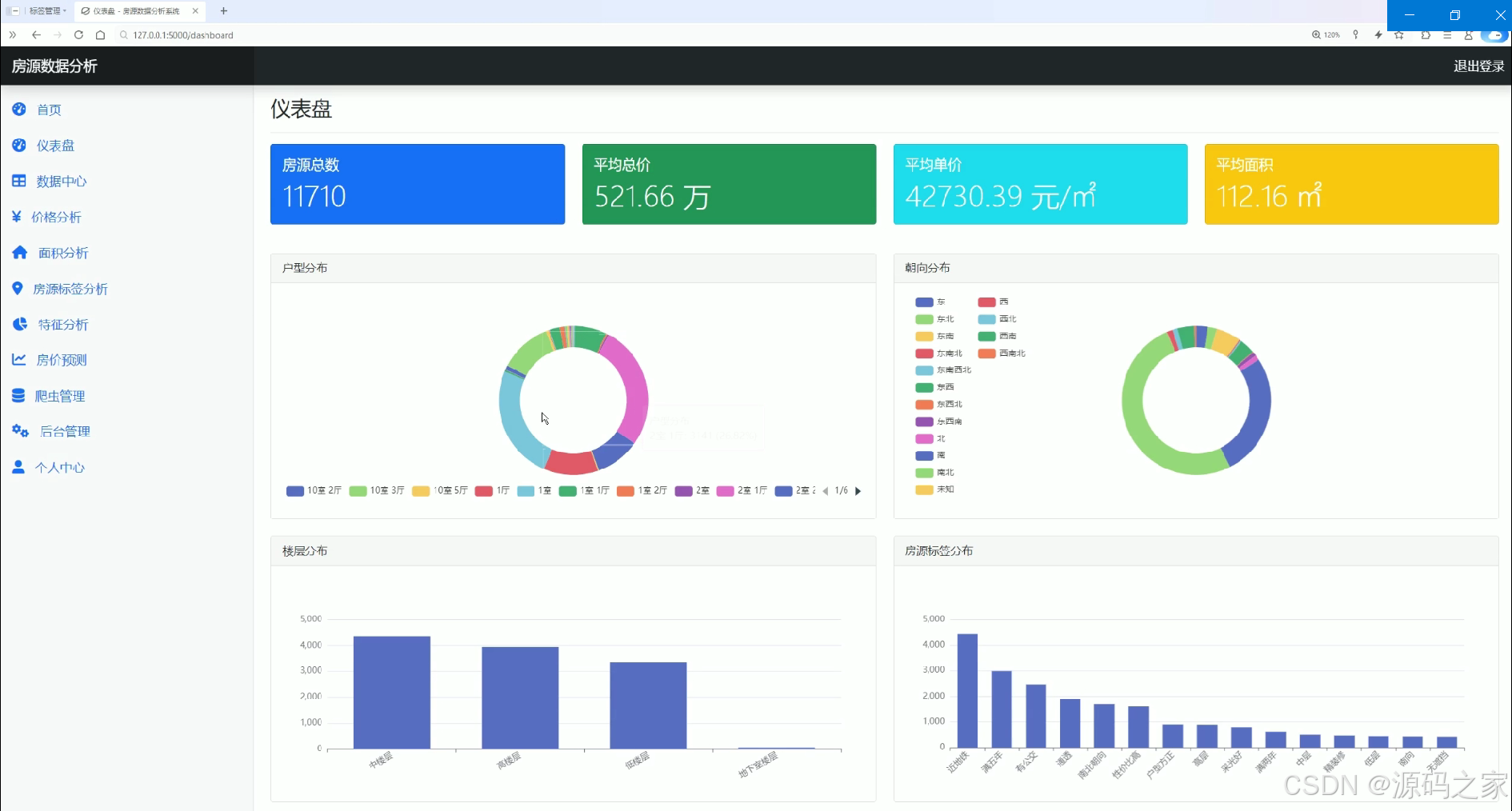The height and width of the screenshot is (811, 1512).
Task: Open 房价预测 from the sidebar menu
Action: pos(62,360)
